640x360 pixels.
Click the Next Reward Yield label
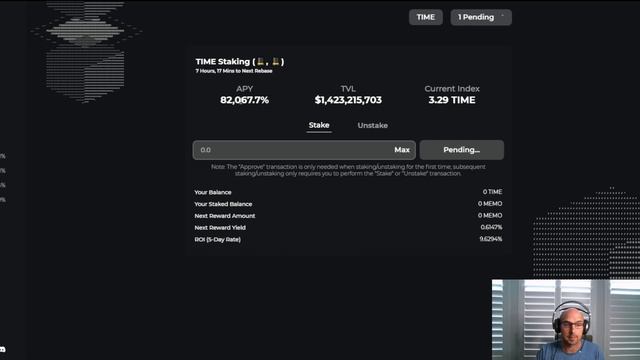[220, 228]
